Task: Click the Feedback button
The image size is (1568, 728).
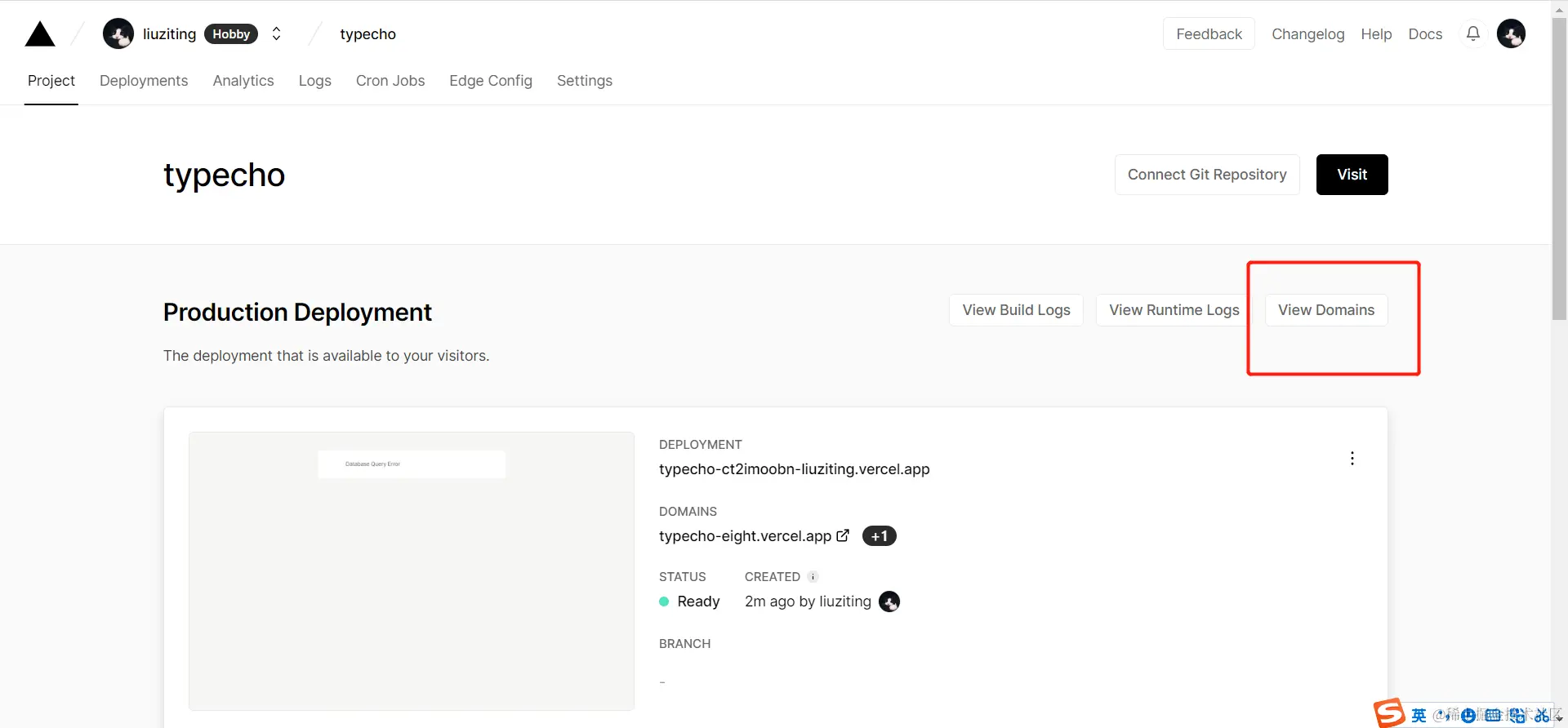Action: [1209, 33]
